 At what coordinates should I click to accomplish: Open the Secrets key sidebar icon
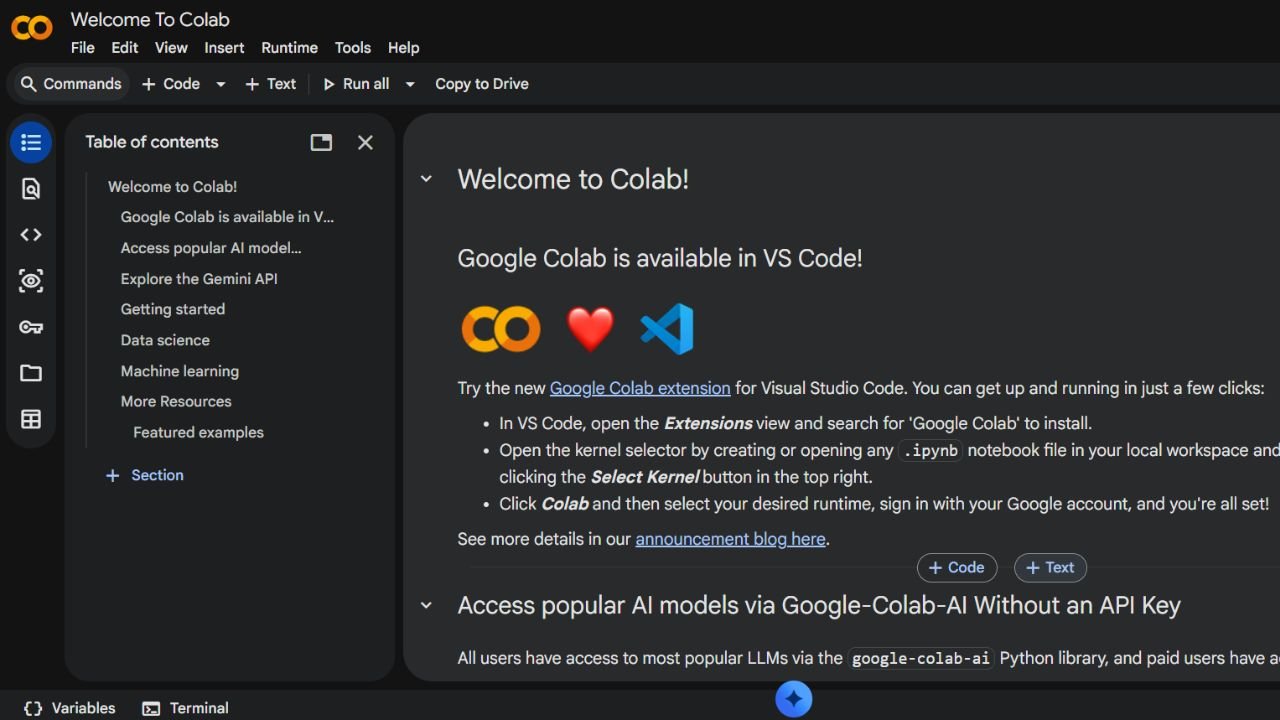click(31, 327)
